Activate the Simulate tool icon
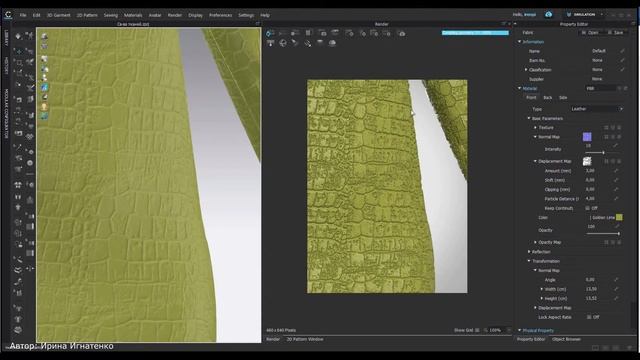 [x=18, y=36]
